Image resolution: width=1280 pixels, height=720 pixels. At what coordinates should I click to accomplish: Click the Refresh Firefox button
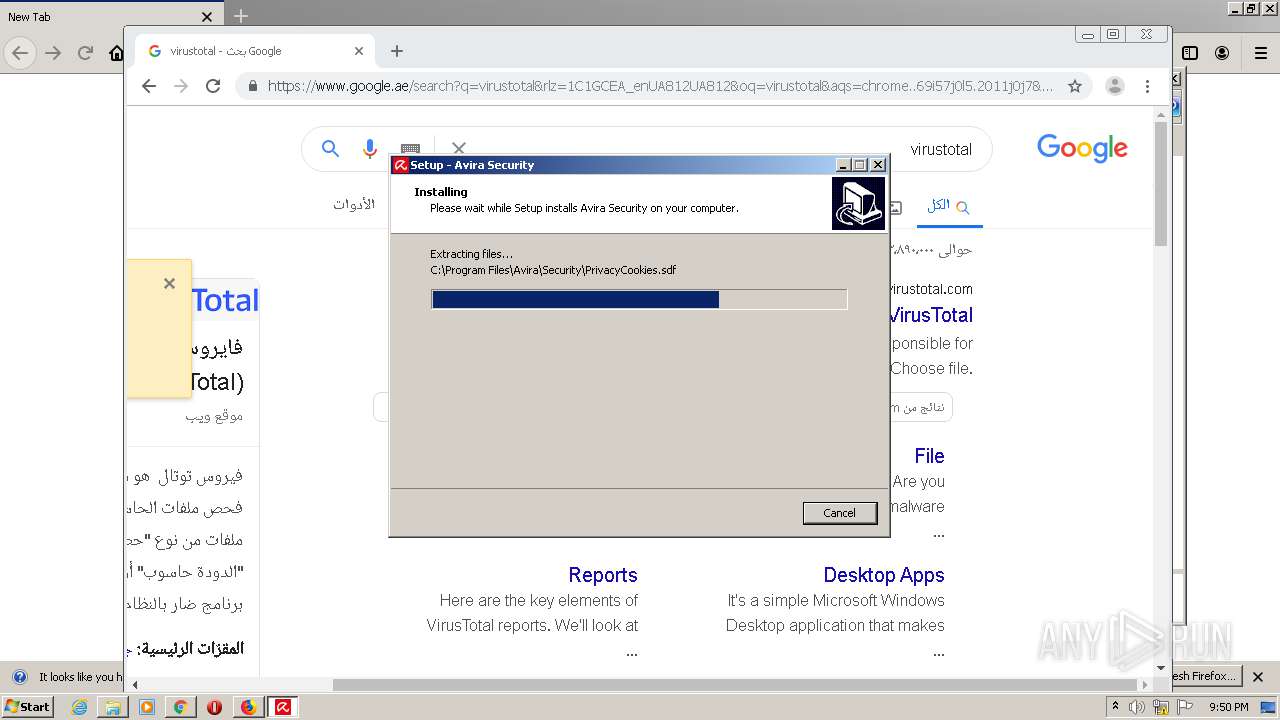pos(1205,676)
